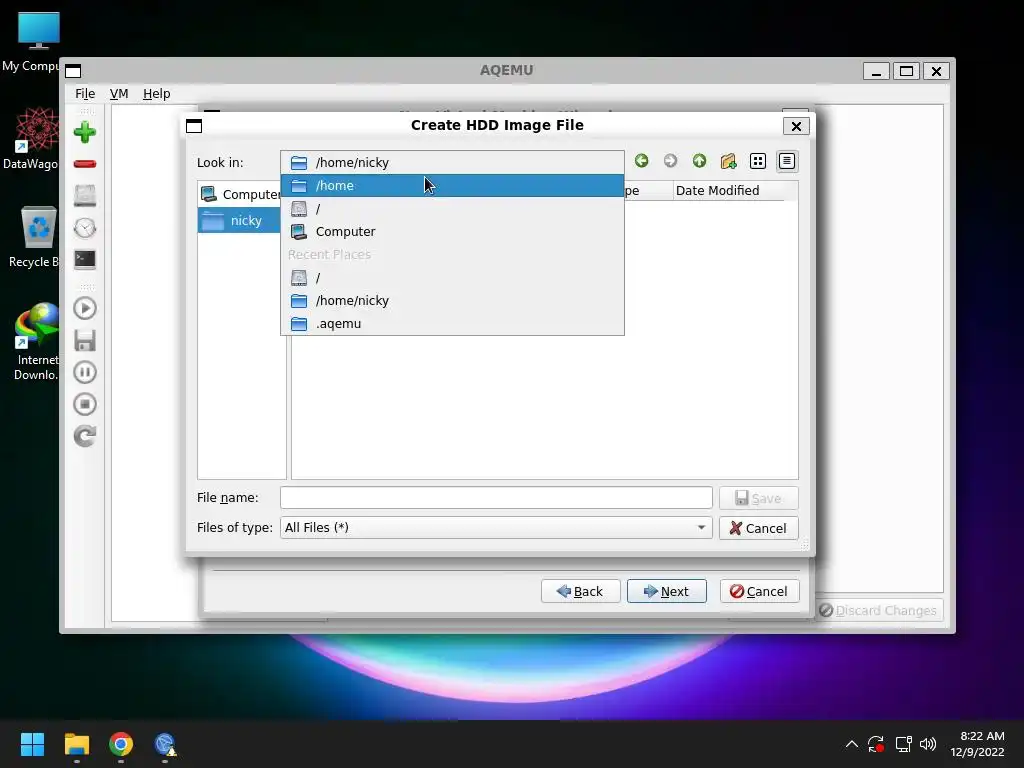Select Internet Download desktop shortcut
Screen dimensions: 1024x768
(35, 342)
